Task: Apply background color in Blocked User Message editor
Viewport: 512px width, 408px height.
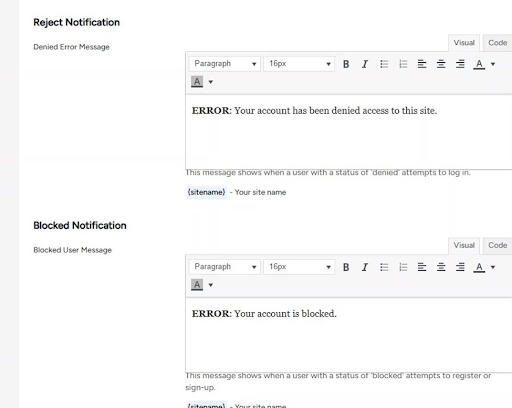Action: click(x=197, y=285)
